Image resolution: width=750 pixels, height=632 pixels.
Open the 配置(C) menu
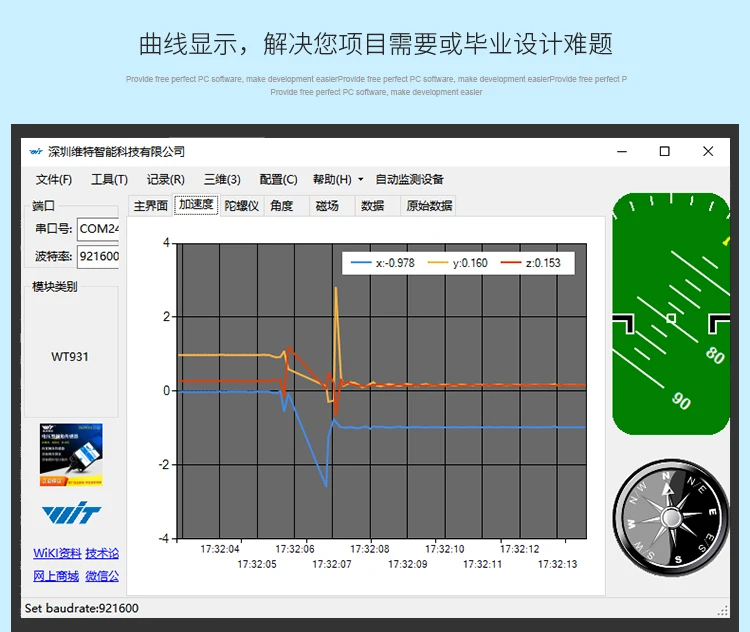click(x=278, y=179)
